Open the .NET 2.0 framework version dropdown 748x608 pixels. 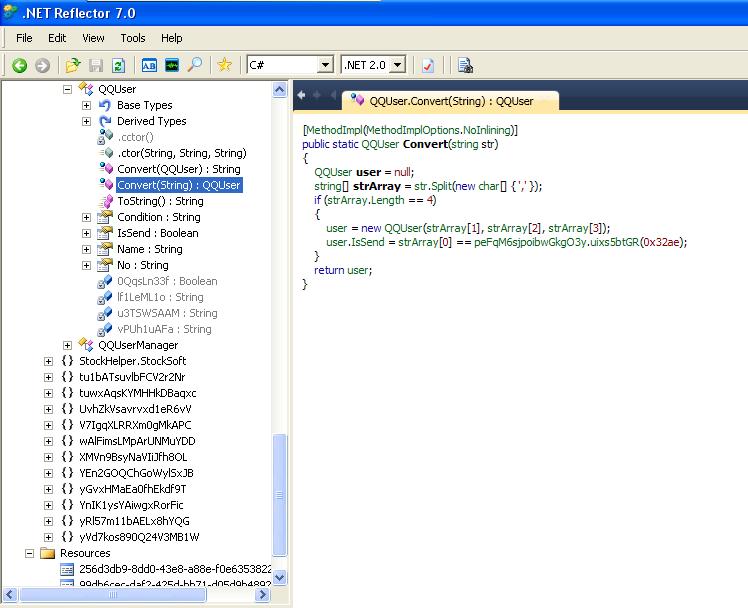[397, 65]
